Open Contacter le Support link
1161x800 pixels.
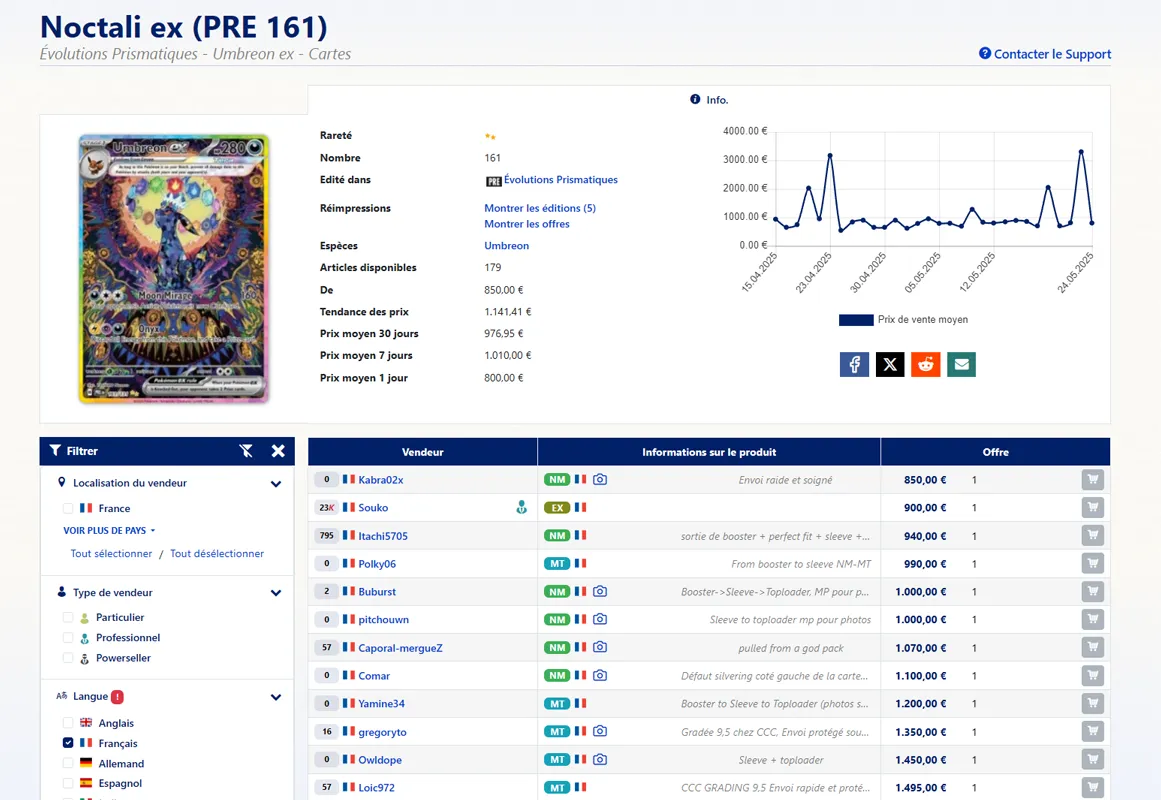click(1045, 54)
